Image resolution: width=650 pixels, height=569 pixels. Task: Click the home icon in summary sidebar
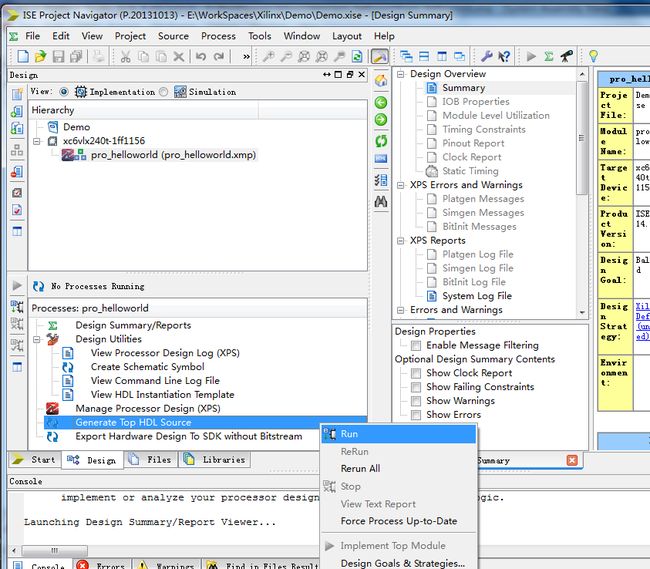pos(381,80)
